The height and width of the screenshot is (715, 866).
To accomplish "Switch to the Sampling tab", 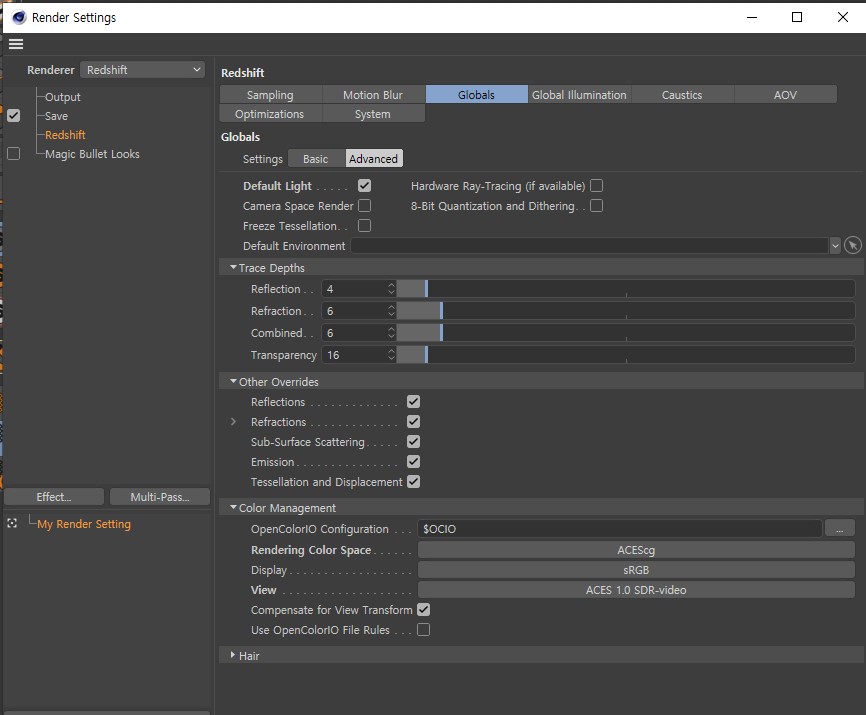I will (270, 95).
